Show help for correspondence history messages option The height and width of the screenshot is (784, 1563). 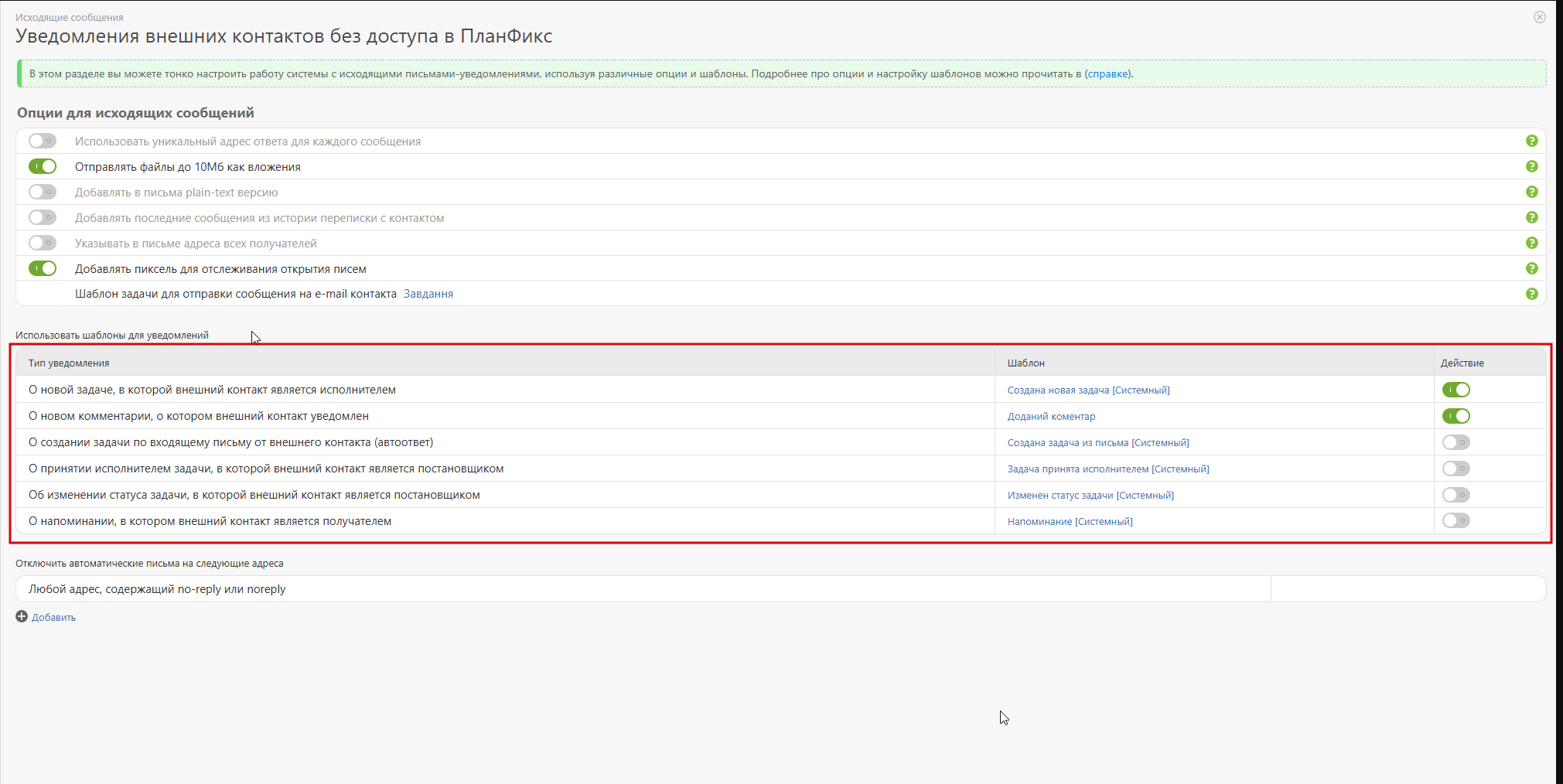click(1531, 217)
